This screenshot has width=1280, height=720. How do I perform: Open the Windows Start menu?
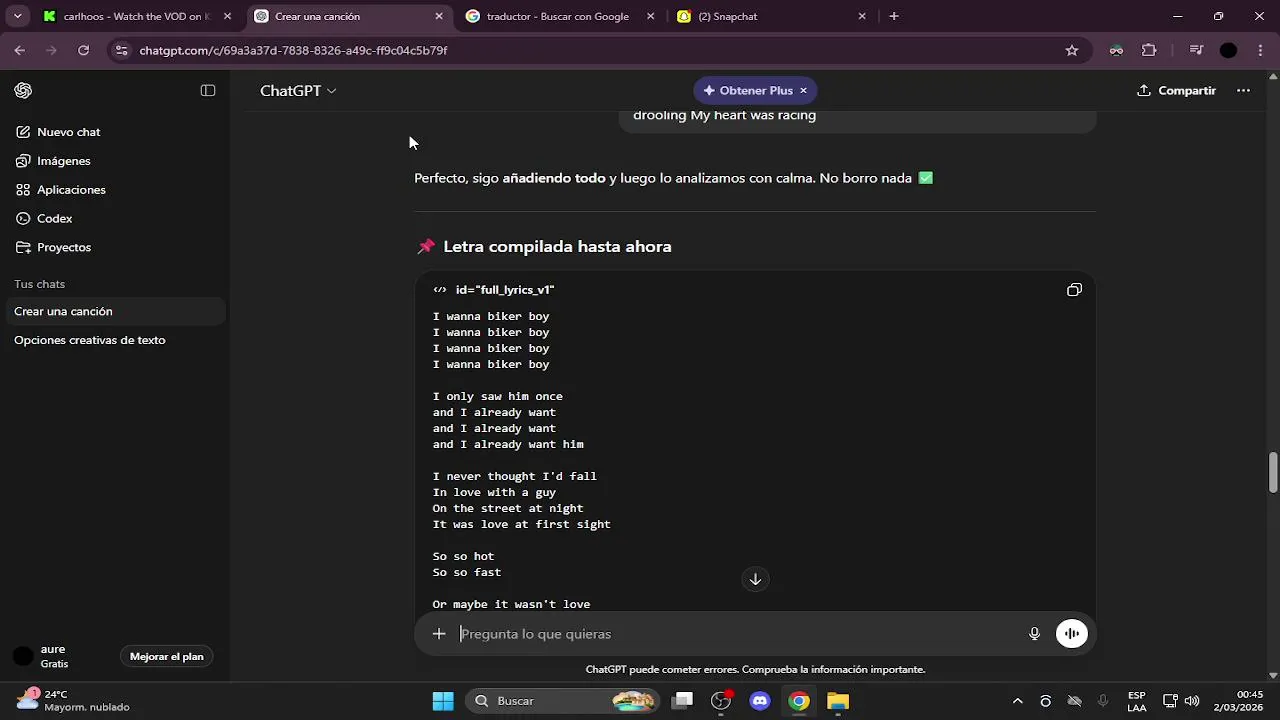(x=443, y=701)
